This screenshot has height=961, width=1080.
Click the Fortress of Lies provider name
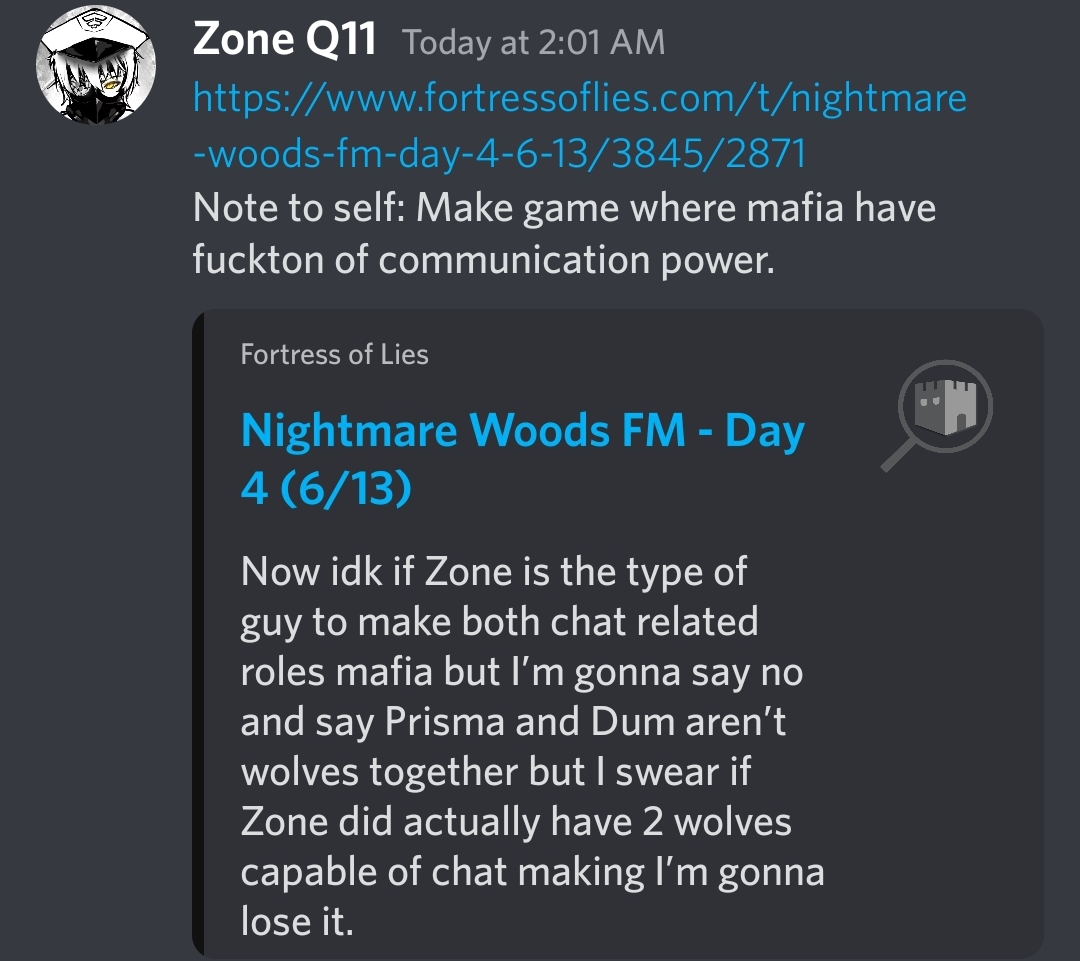pos(334,355)
